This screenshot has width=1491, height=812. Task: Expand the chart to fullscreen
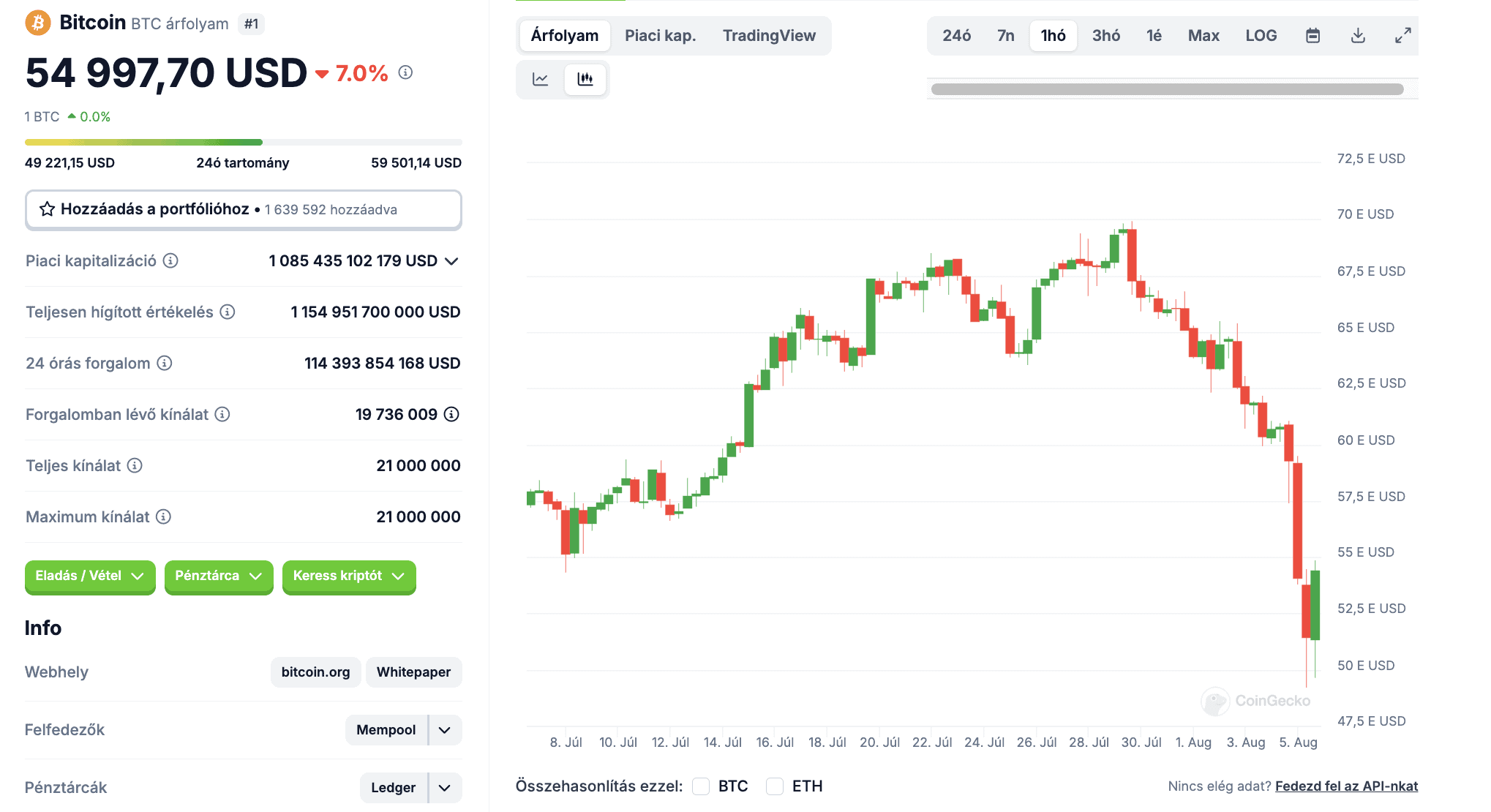(x=1402, y=35)
